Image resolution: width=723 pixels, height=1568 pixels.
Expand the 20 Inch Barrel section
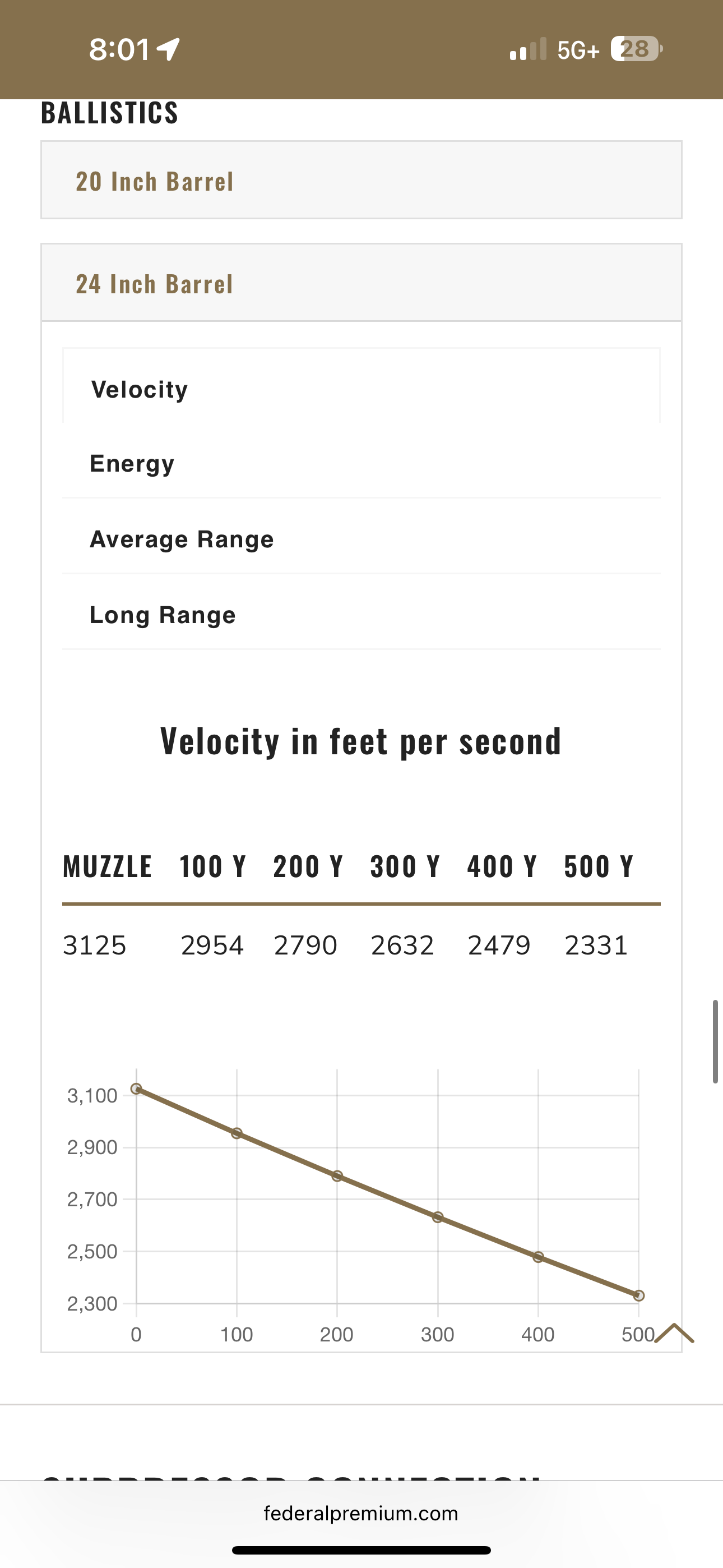coord(361,181)
